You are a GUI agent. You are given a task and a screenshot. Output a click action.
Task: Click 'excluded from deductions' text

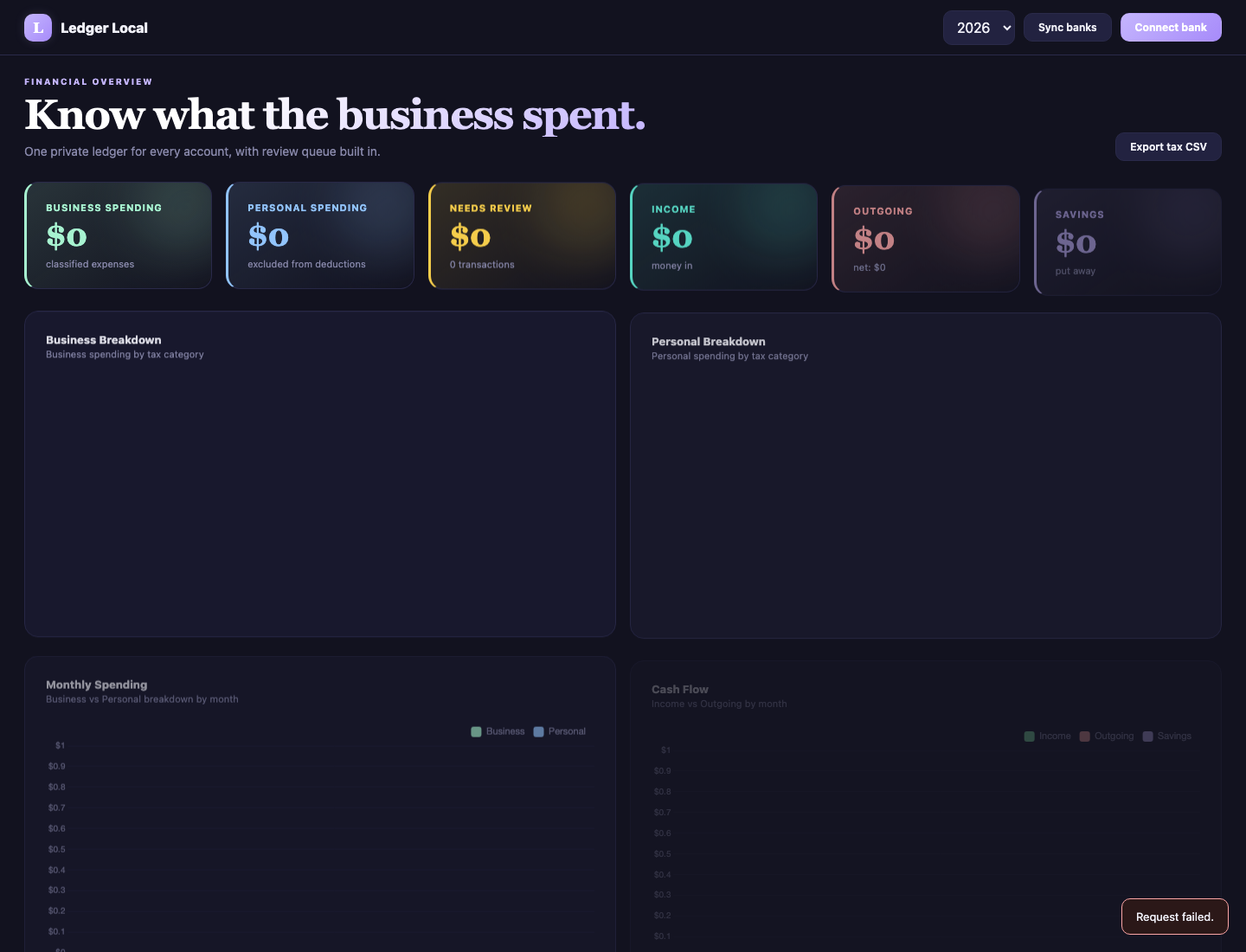point(306,264)
